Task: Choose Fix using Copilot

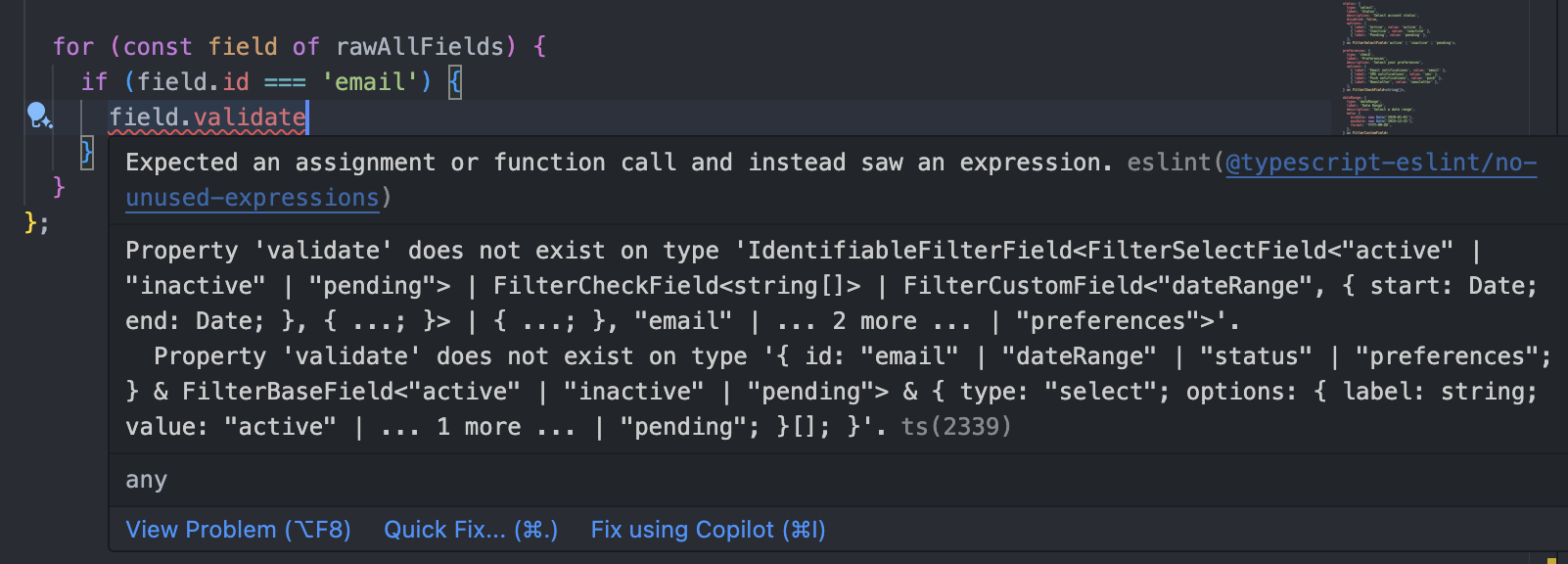Action: click(x=707, y=530)
